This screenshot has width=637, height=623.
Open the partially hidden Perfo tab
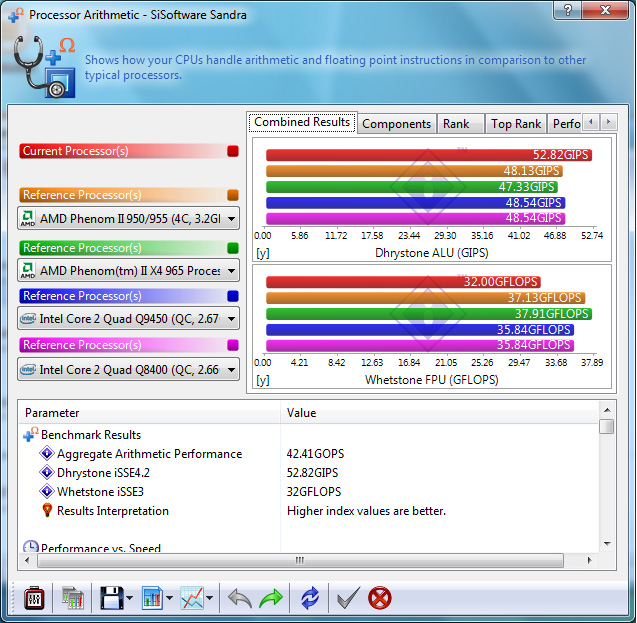pos(565,124)
